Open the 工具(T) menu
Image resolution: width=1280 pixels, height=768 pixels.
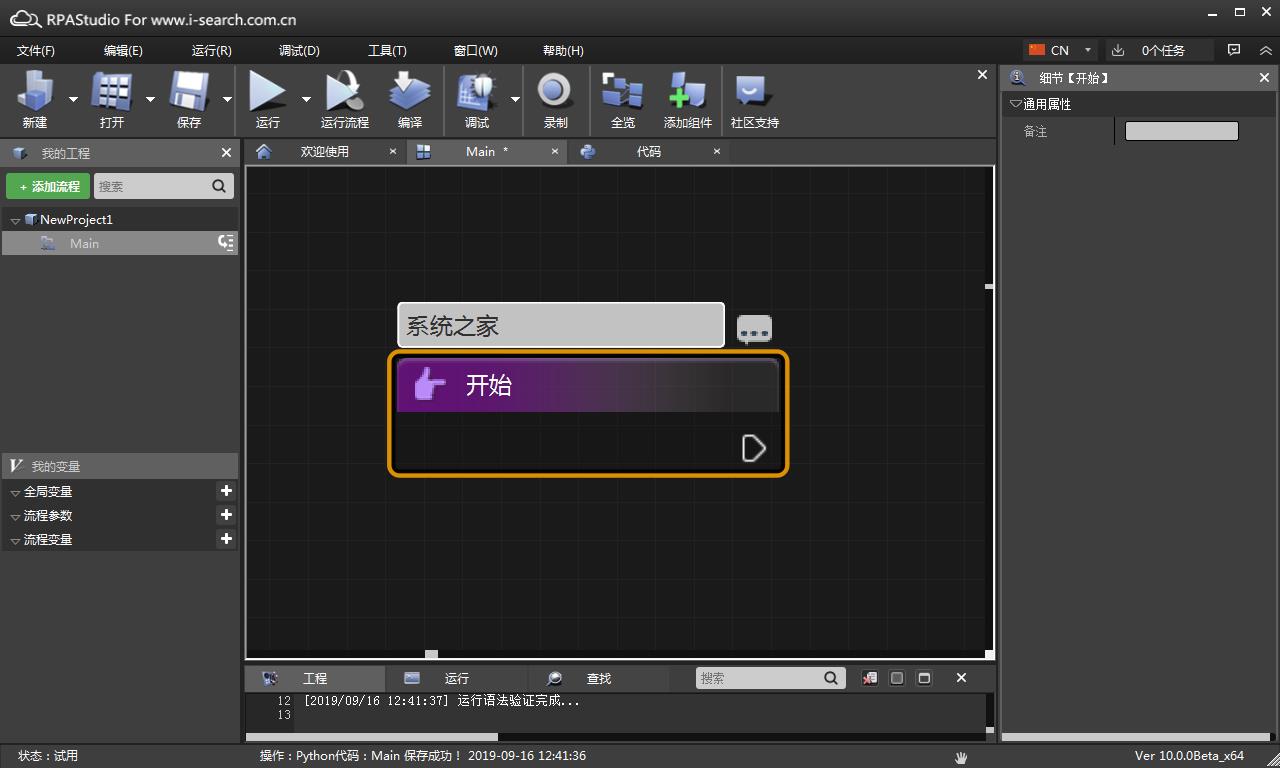(387, 50)
